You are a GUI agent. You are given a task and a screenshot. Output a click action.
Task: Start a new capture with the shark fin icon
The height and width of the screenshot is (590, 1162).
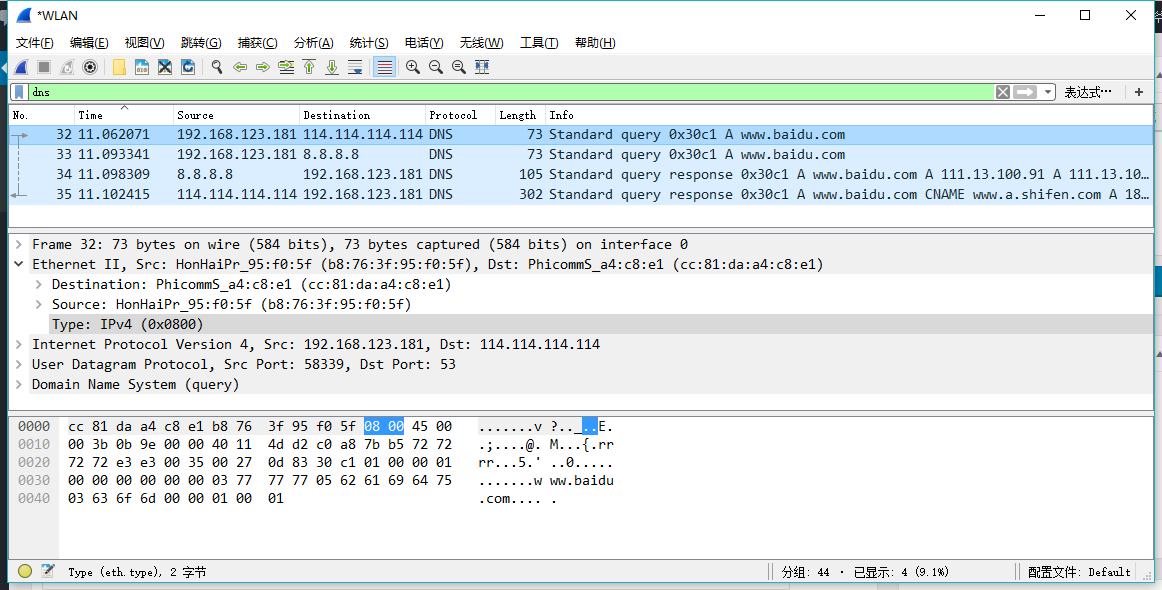21,67
